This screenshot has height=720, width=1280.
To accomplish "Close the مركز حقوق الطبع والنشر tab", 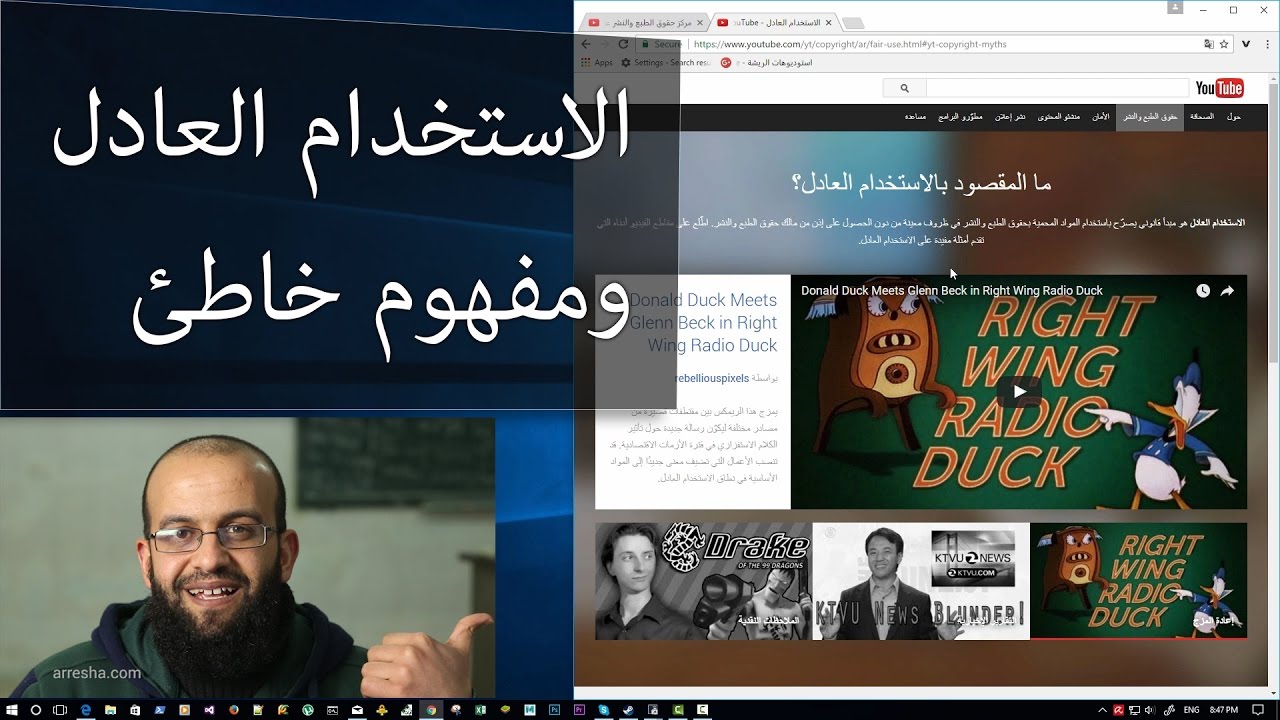I will (x=699, y=22).
